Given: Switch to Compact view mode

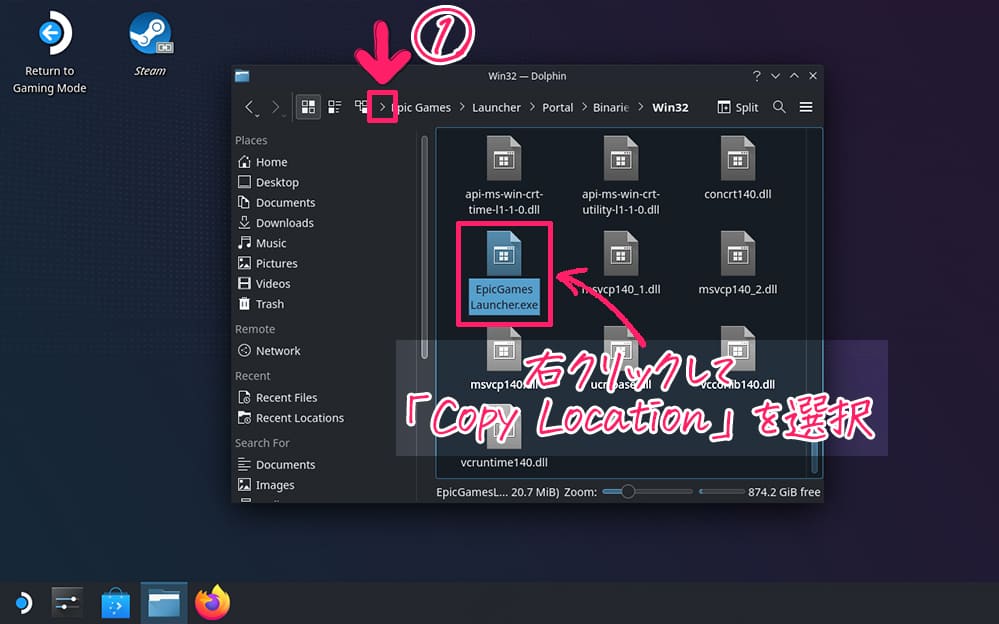Looking at the screenshot, I should [x=334, y=107].
